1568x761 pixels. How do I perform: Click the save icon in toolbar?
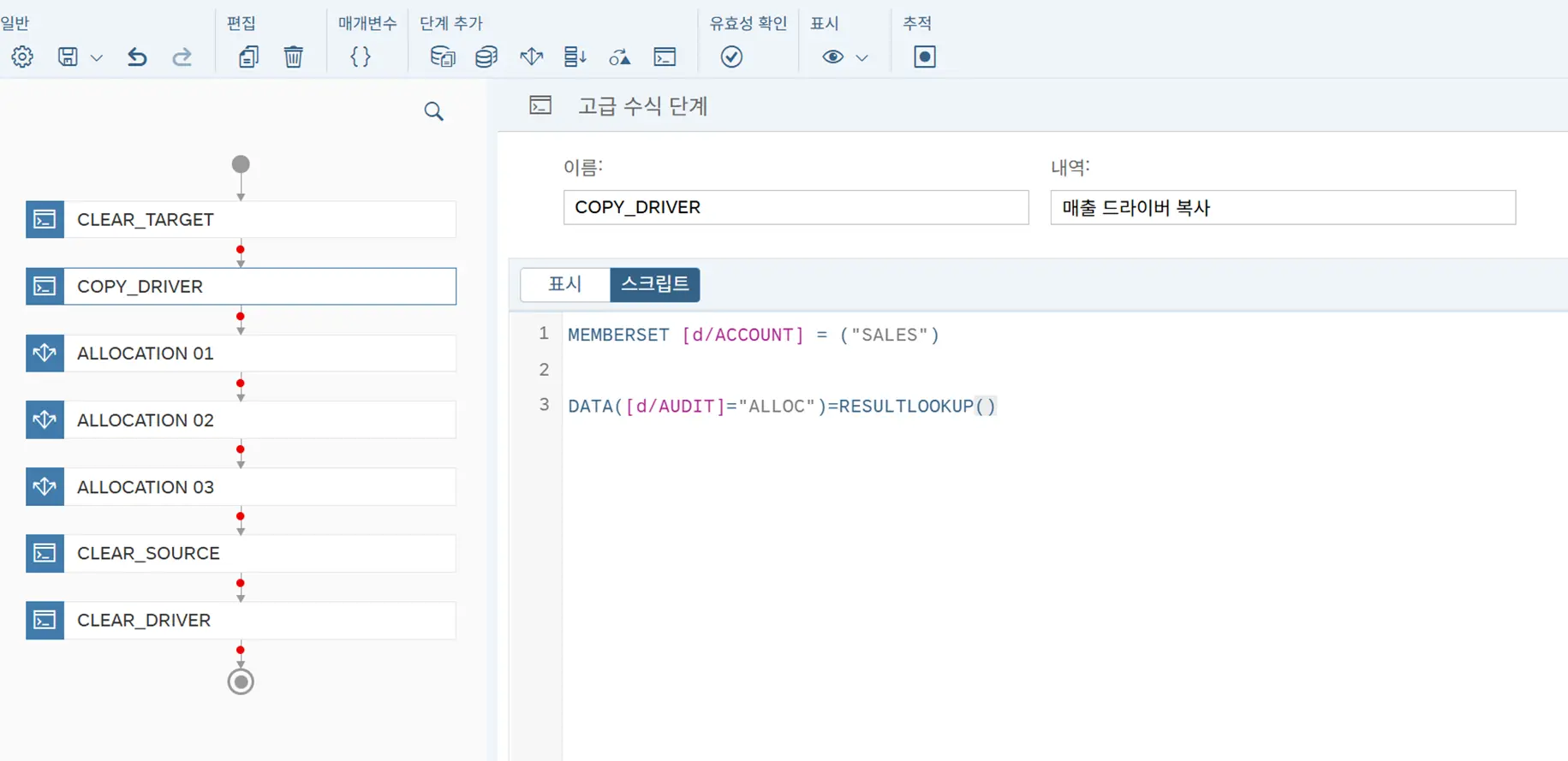tap(68, 57)
